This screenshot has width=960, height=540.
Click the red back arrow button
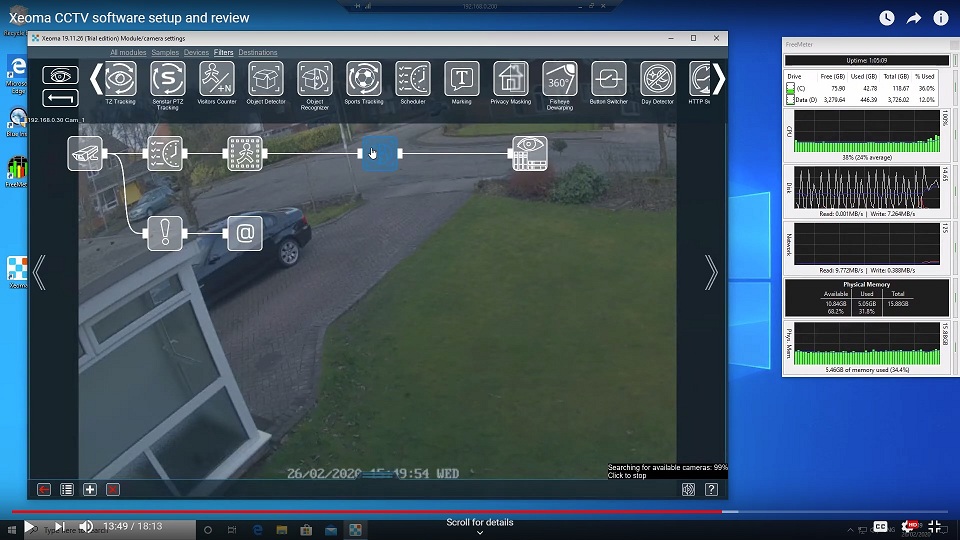click(44, 489)
